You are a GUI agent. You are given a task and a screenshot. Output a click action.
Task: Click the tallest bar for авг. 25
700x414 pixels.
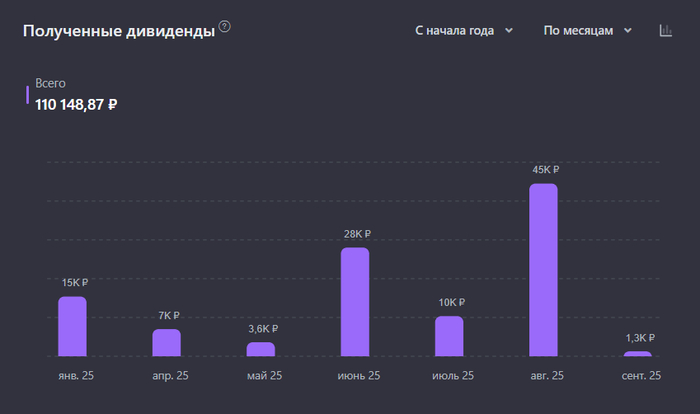click(543, 269)
